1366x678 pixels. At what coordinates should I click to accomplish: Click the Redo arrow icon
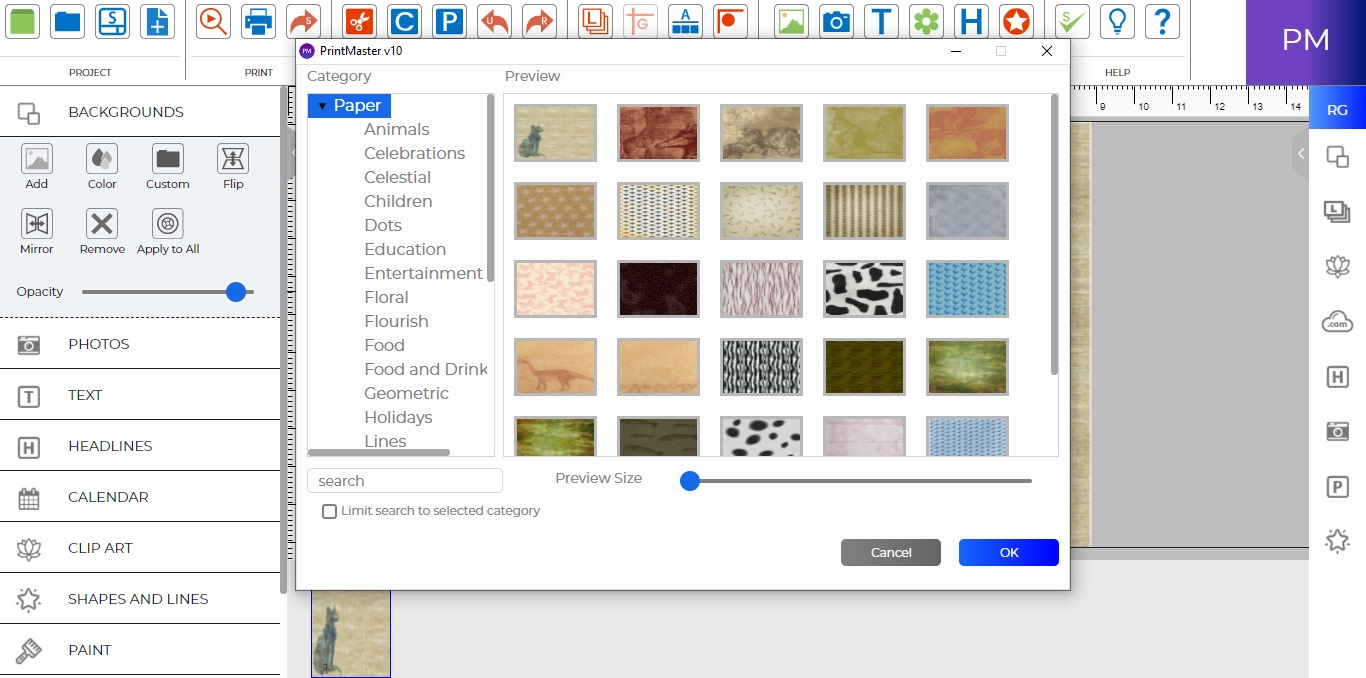540,21
